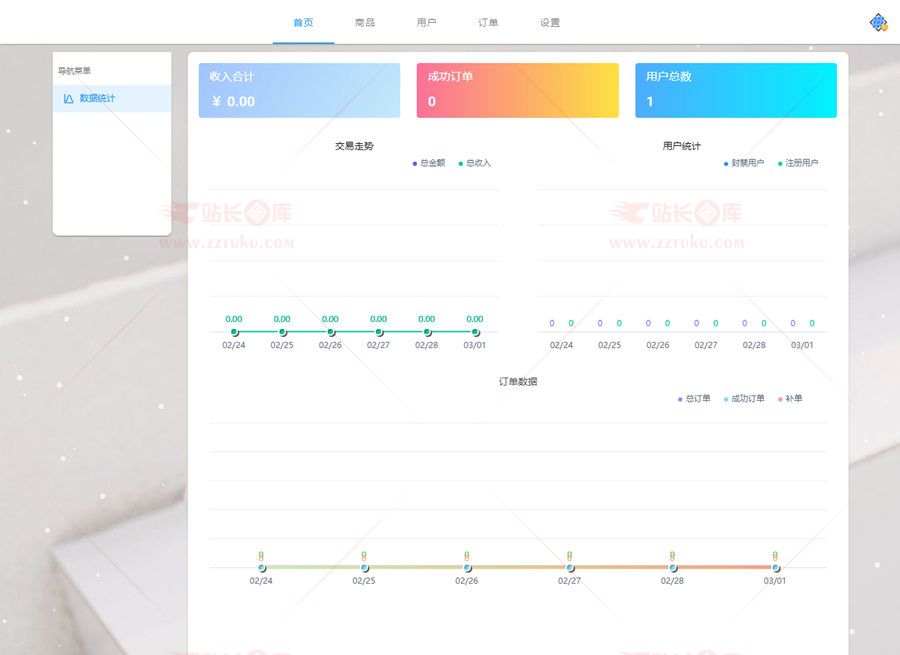Click the 03/01 data point in 订单数据
This screenshot has width=900, height=655.
point(775,567)
